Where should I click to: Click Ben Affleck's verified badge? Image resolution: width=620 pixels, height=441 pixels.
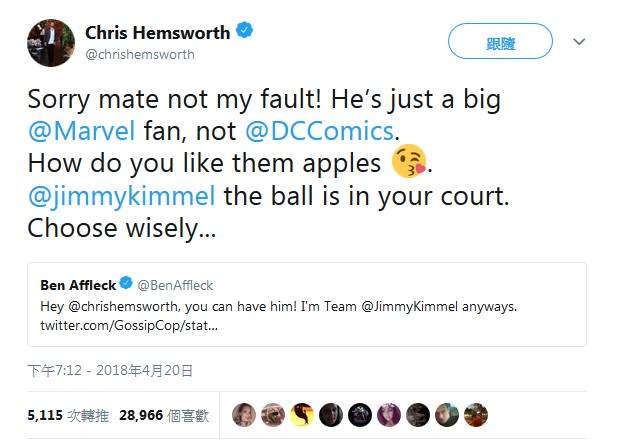point(126,283)
